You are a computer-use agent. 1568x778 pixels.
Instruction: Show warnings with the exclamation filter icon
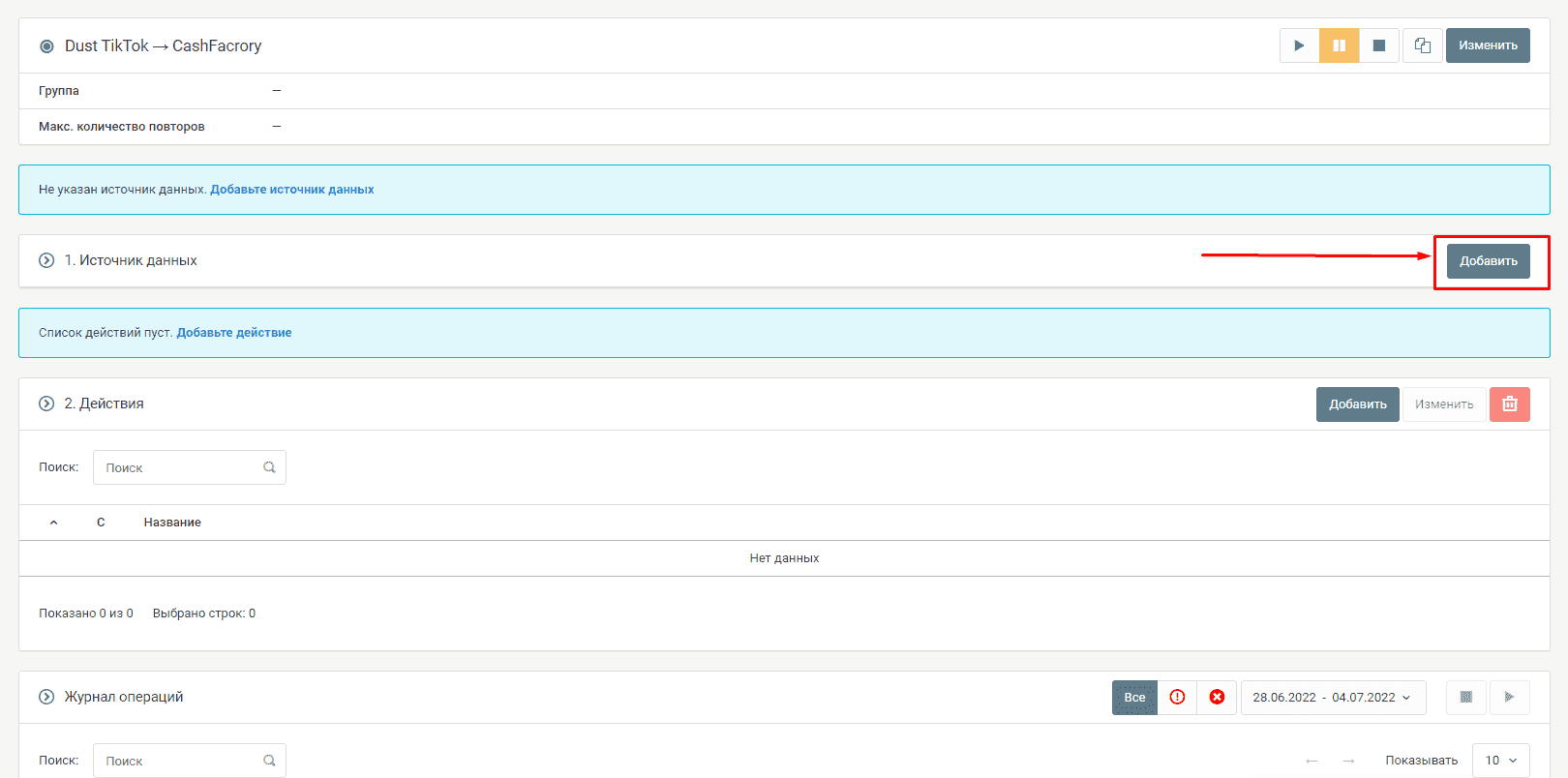[1177, 697]
